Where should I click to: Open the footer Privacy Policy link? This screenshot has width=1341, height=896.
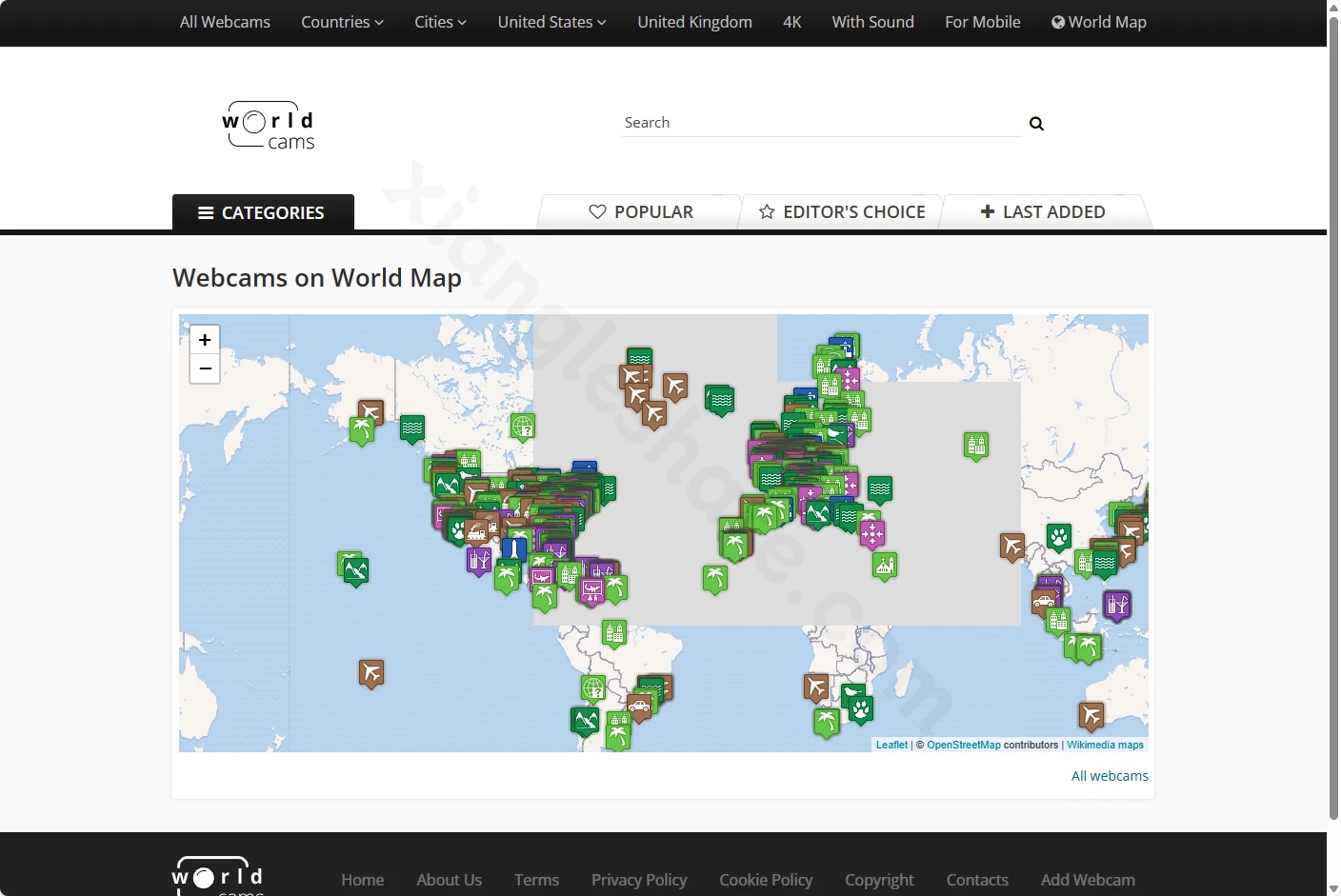(639, 880)
